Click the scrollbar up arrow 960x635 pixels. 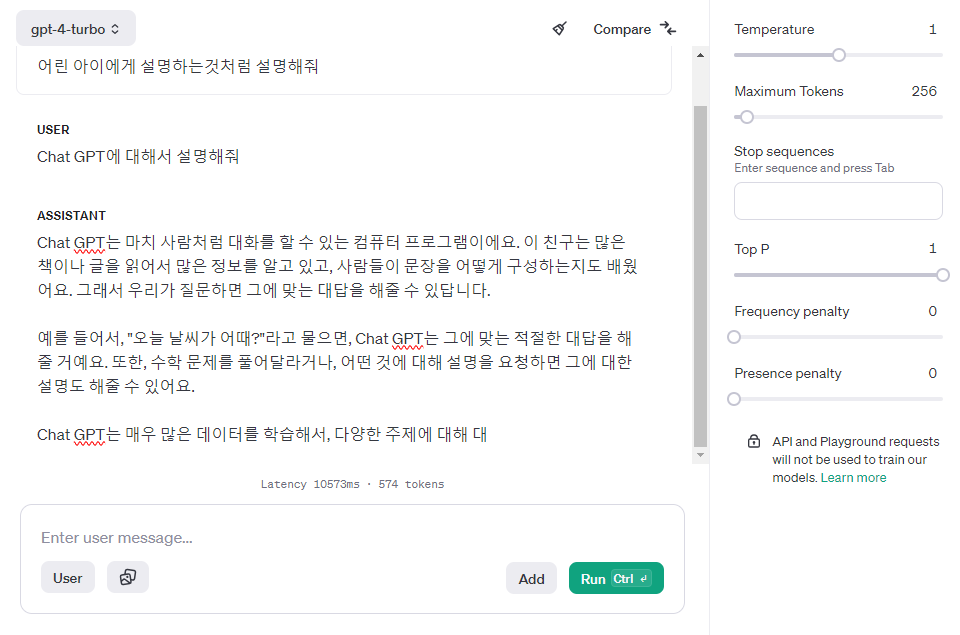tap(700, 55)
